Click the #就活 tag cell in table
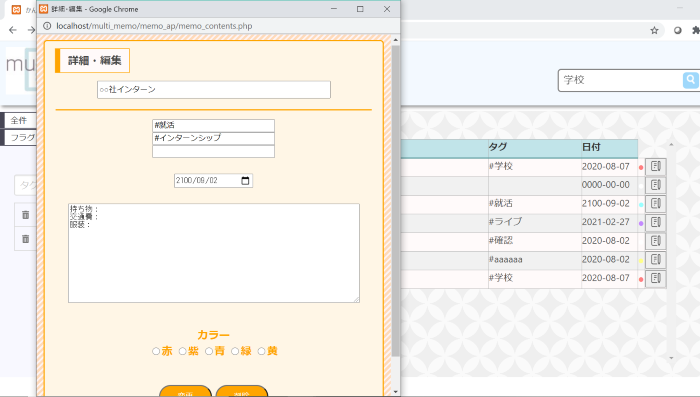700x397 pixels. tap(534, 204)
